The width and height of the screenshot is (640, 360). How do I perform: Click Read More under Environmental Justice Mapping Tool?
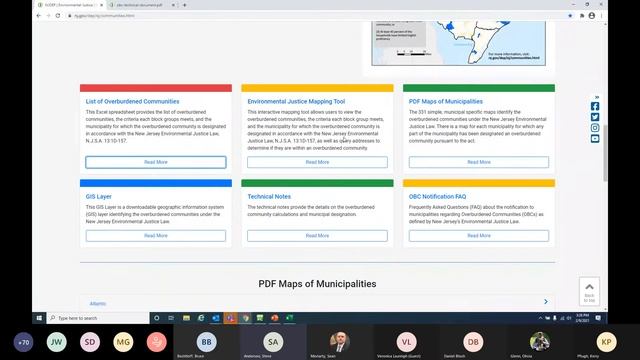point(317,162)
